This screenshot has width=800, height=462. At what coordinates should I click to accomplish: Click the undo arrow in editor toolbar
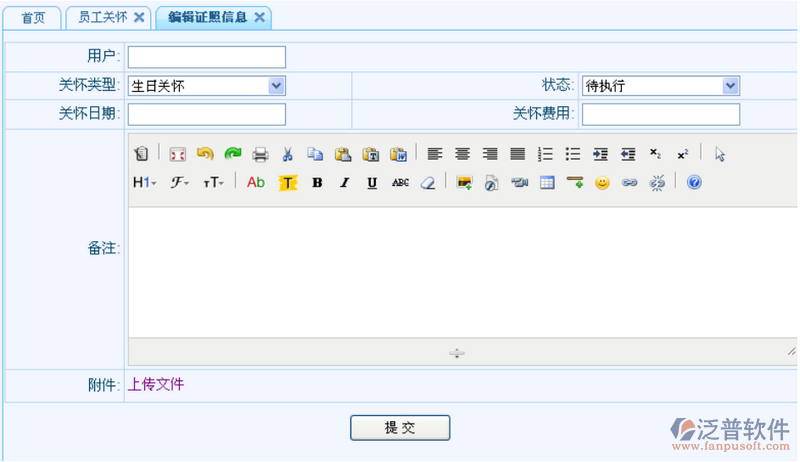(205, 154)
